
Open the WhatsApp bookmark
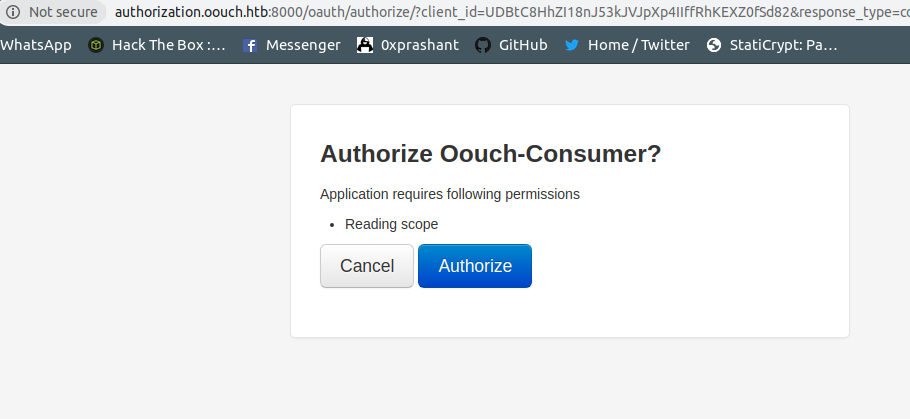click(x=36, y=45)
